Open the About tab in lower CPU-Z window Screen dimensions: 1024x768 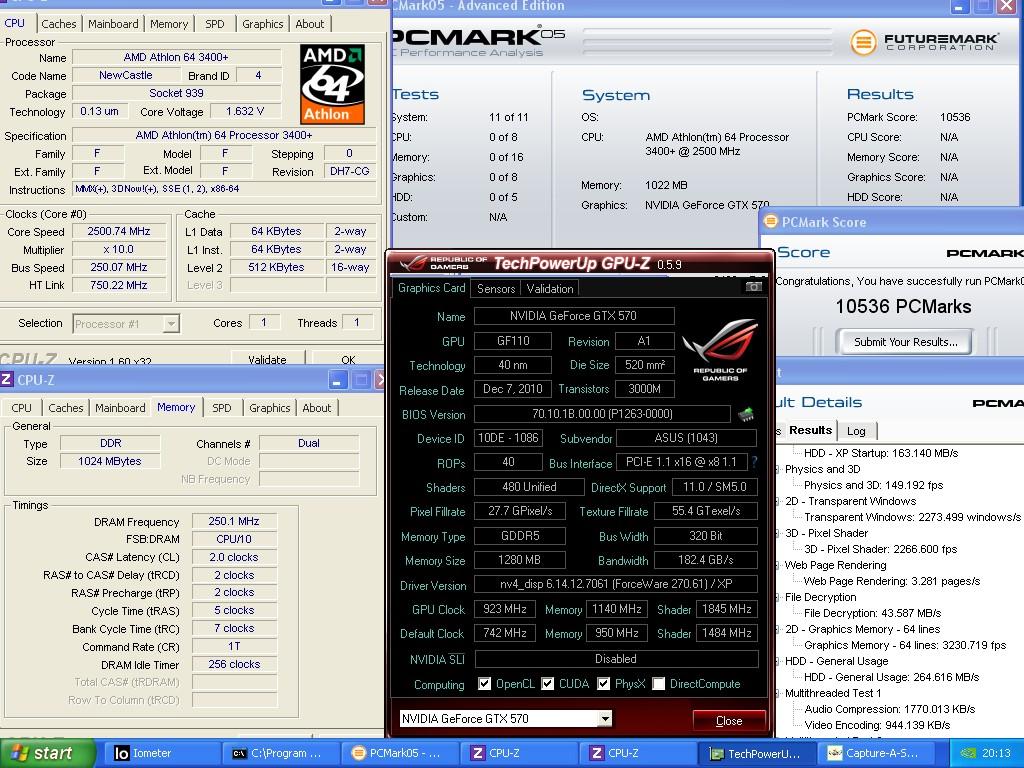317,408
